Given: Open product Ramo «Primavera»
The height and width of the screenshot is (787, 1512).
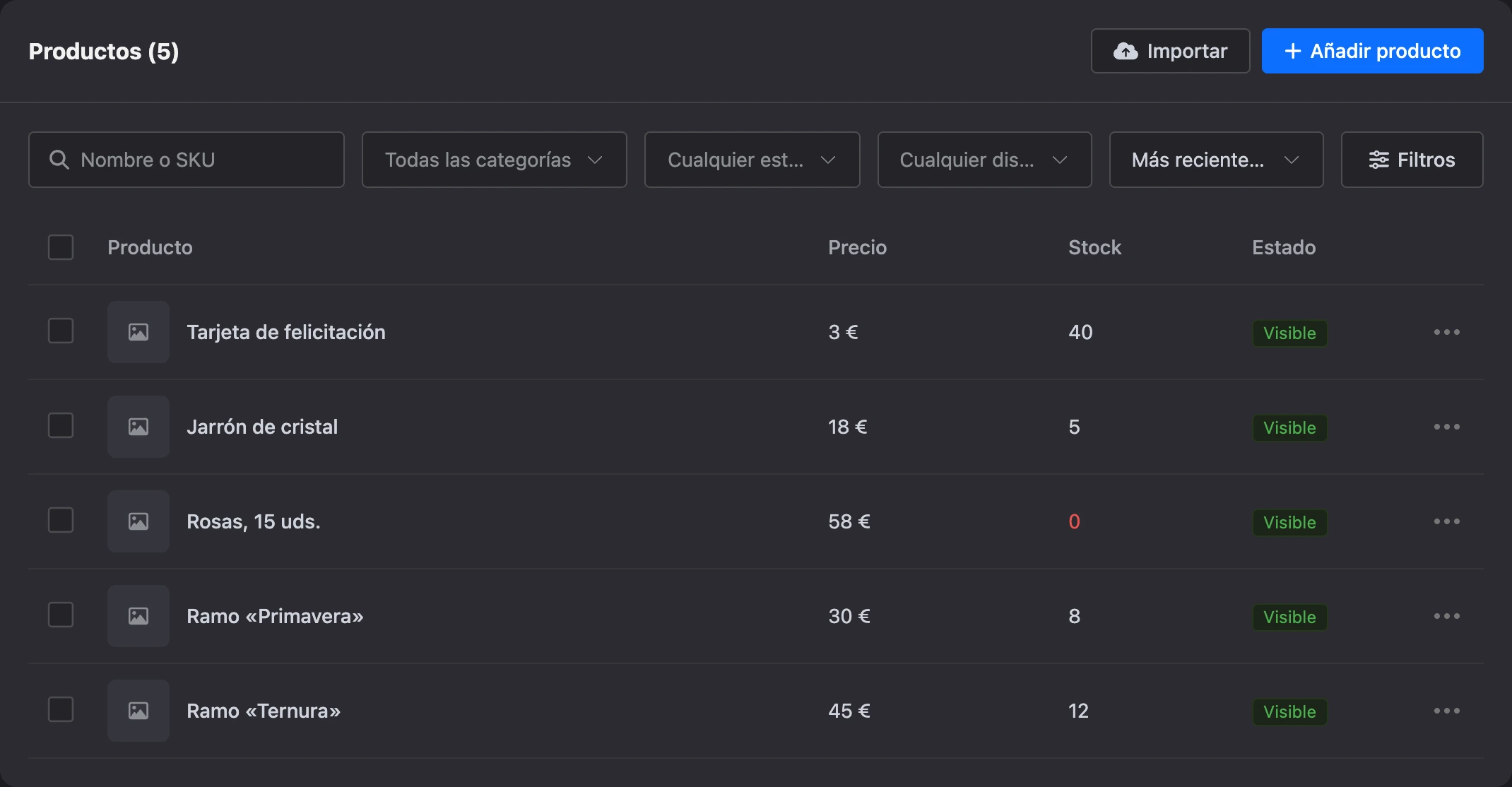Looking at the screenshot, I should [x=275, y=616].
